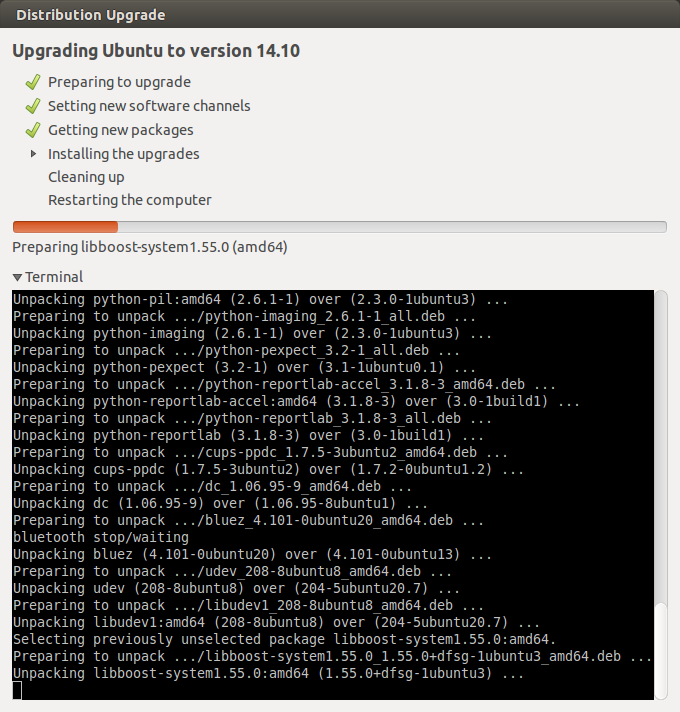This screenshot has width=680, height=712.
Task: Click the Getting new packages step
Action: click(x=121, y=130)
